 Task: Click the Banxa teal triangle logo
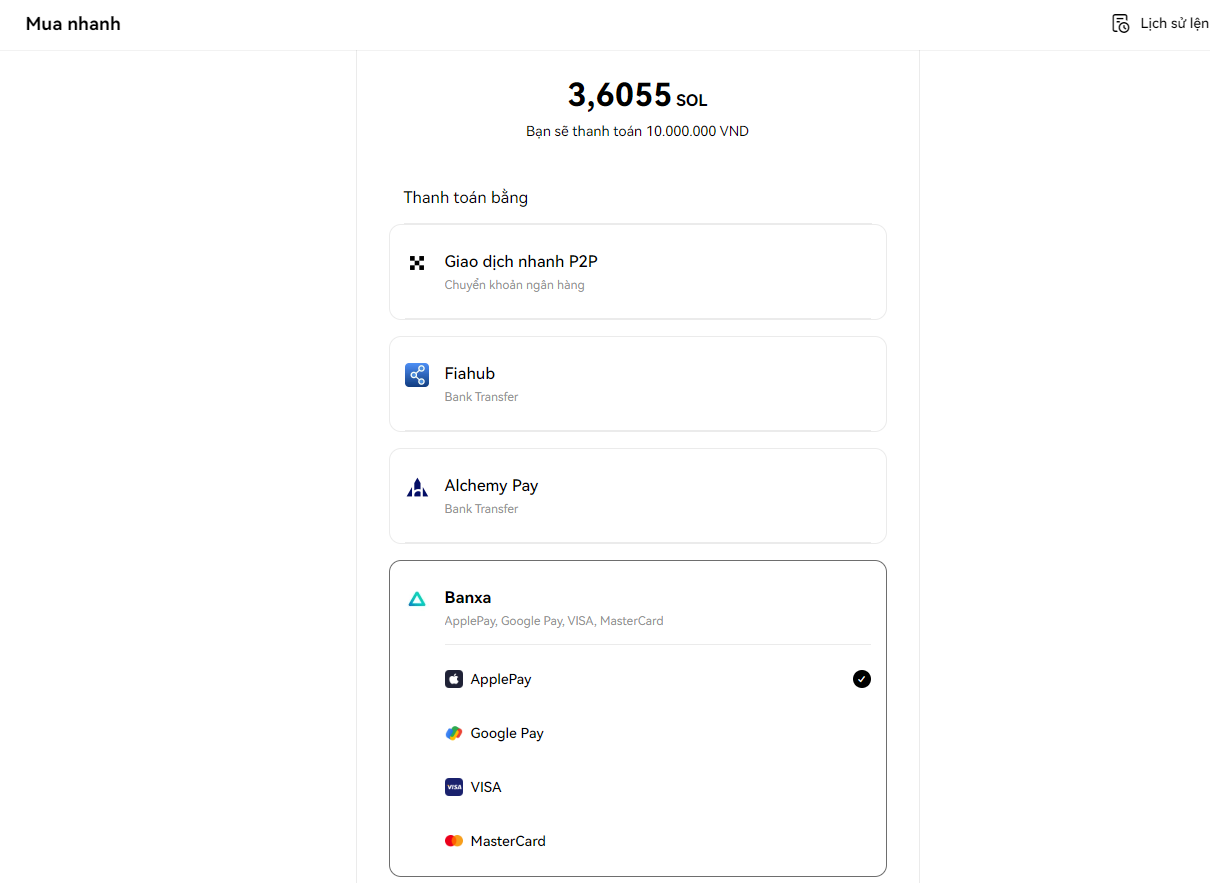click(x=417, y=599)
